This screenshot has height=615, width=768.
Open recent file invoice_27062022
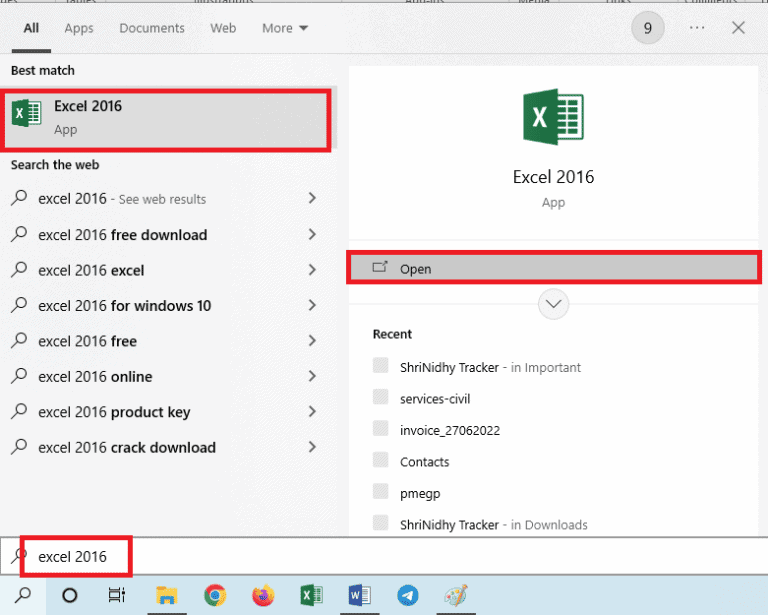pyautogui.click(x=450, y=430)
